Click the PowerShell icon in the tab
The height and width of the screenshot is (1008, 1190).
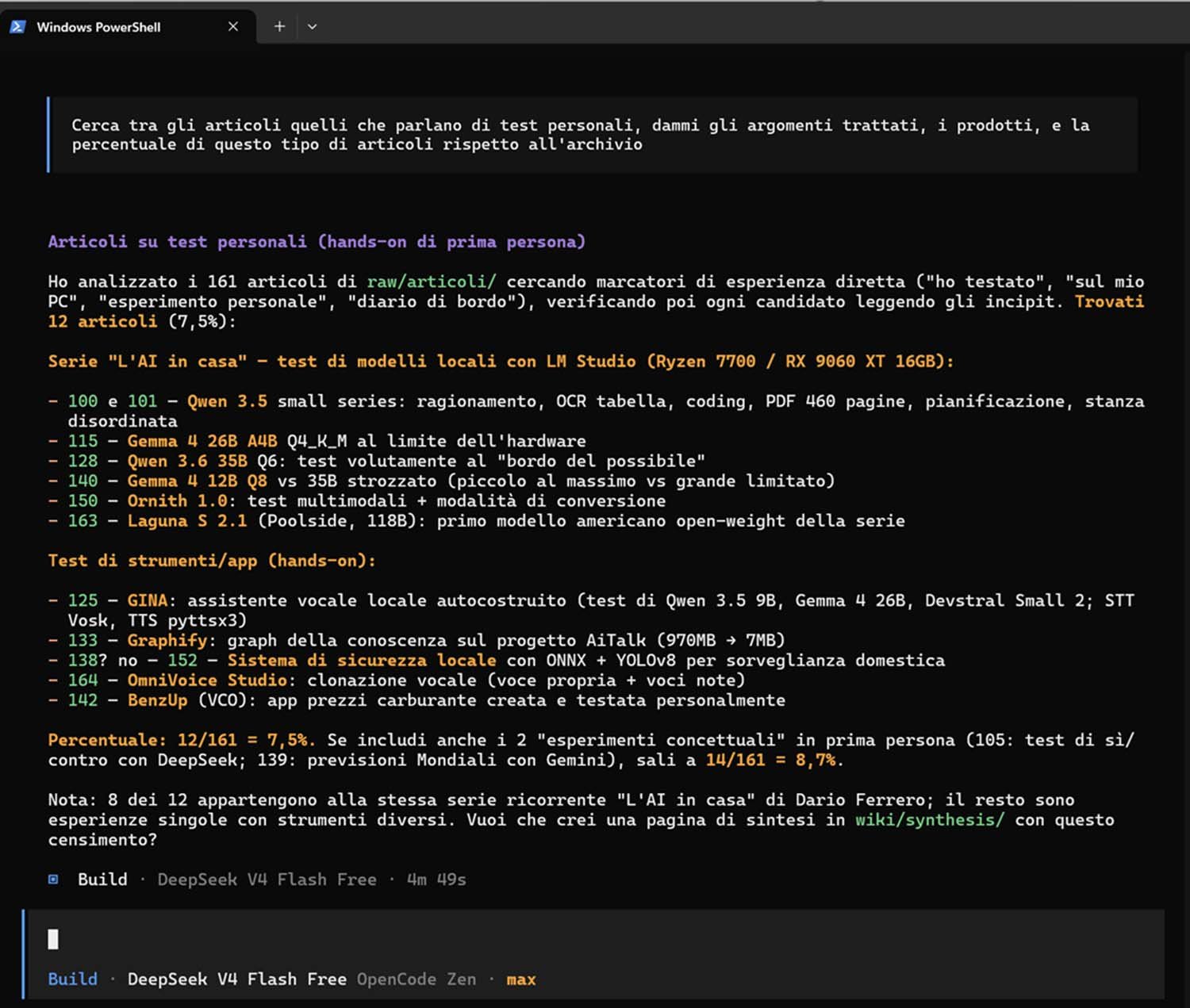coord(17,27)
